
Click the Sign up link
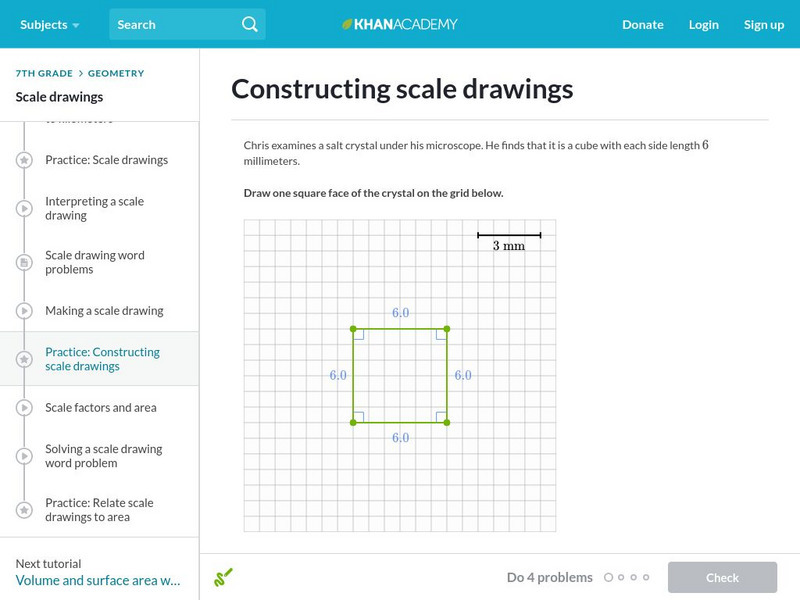coord(763,24)
